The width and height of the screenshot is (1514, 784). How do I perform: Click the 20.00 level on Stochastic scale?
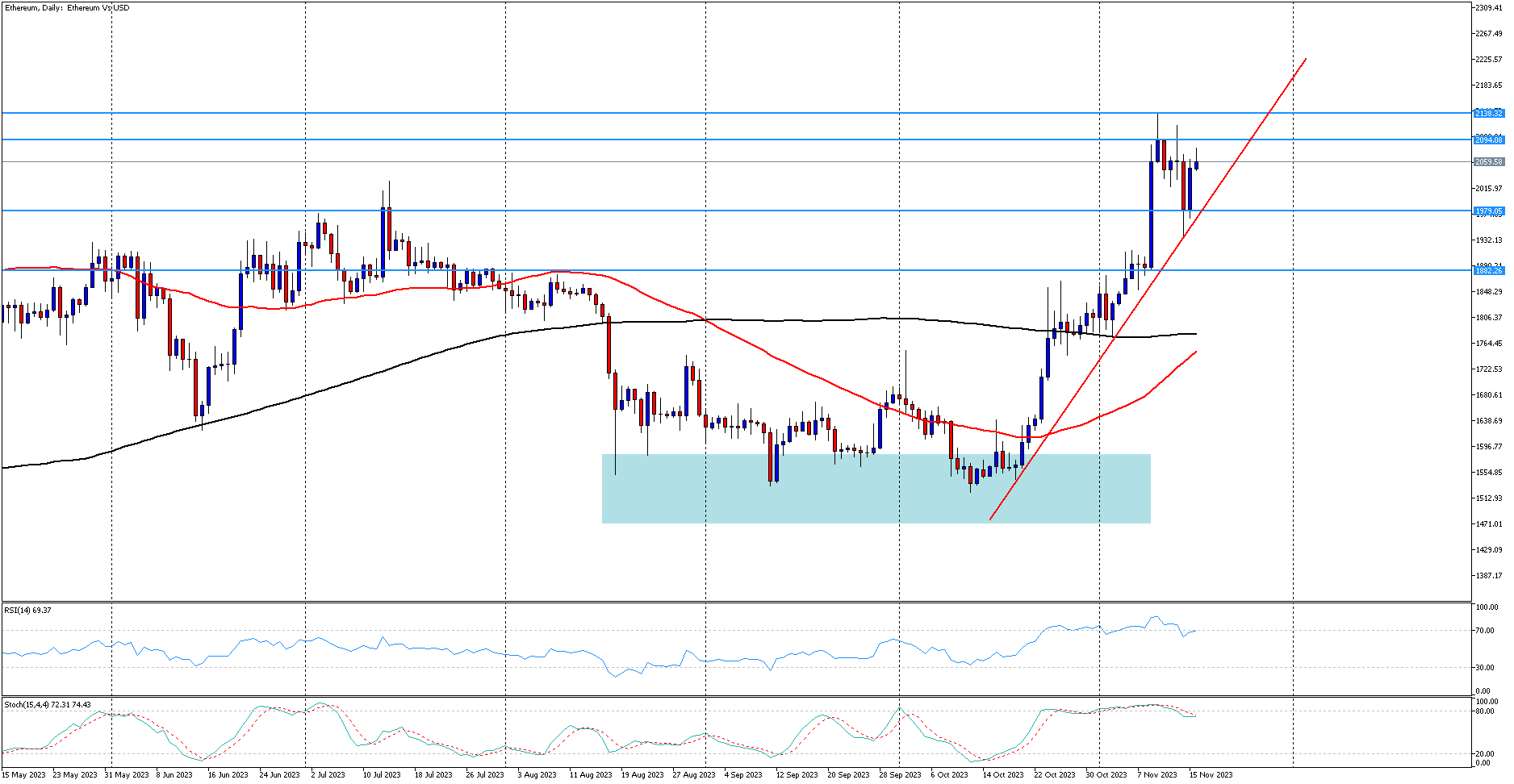coord(1485,754)
